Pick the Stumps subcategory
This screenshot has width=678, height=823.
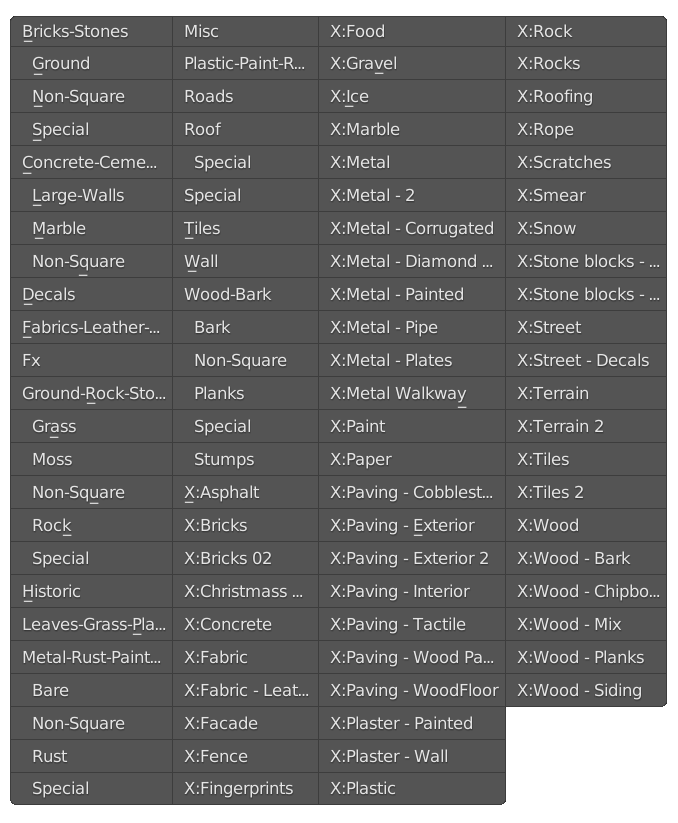[x=245, y=459]
